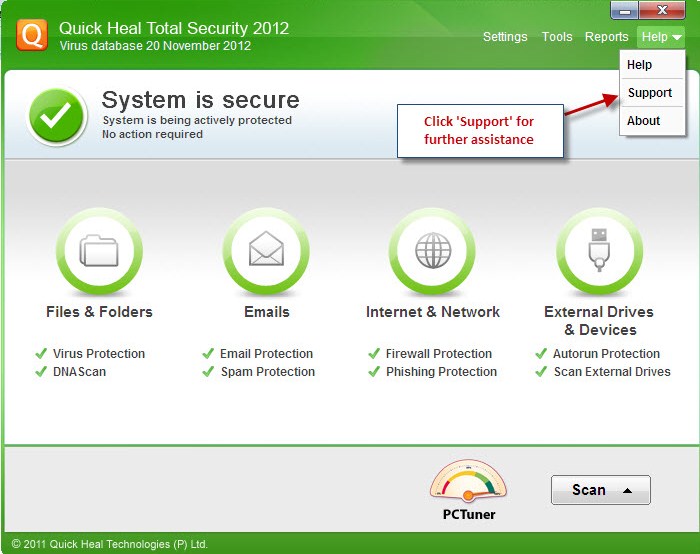Click the green System is secure checkmark
The height and width of the screenshot is (554, 700).
56,115
